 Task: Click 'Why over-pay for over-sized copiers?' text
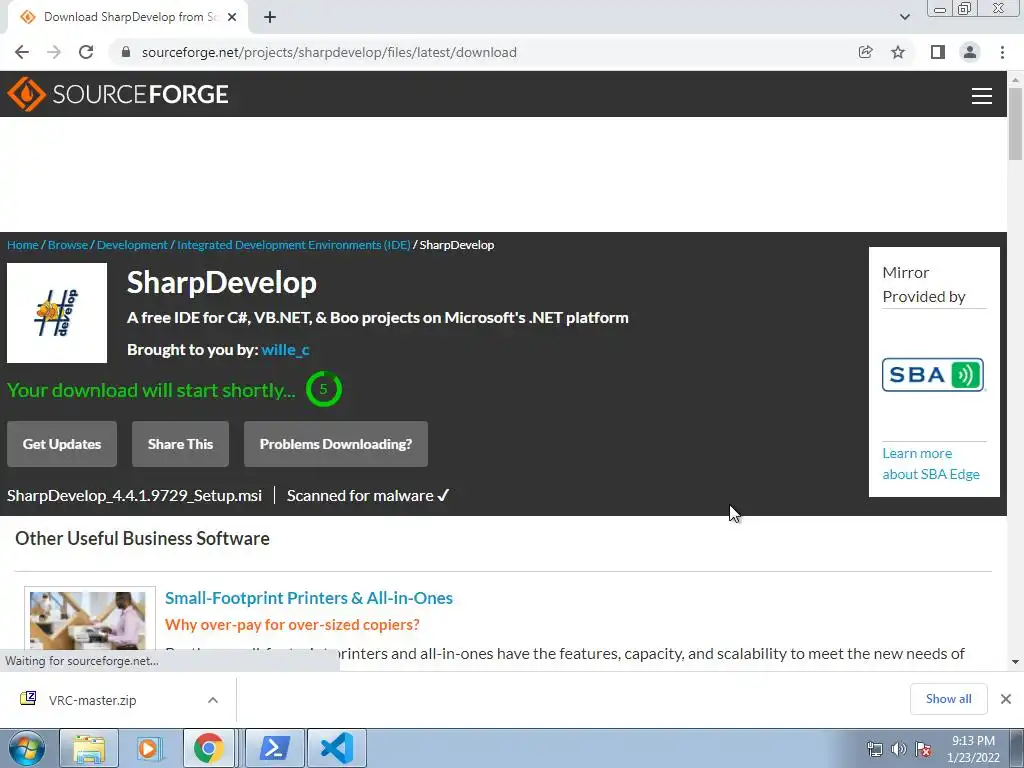tap(292, 624)
